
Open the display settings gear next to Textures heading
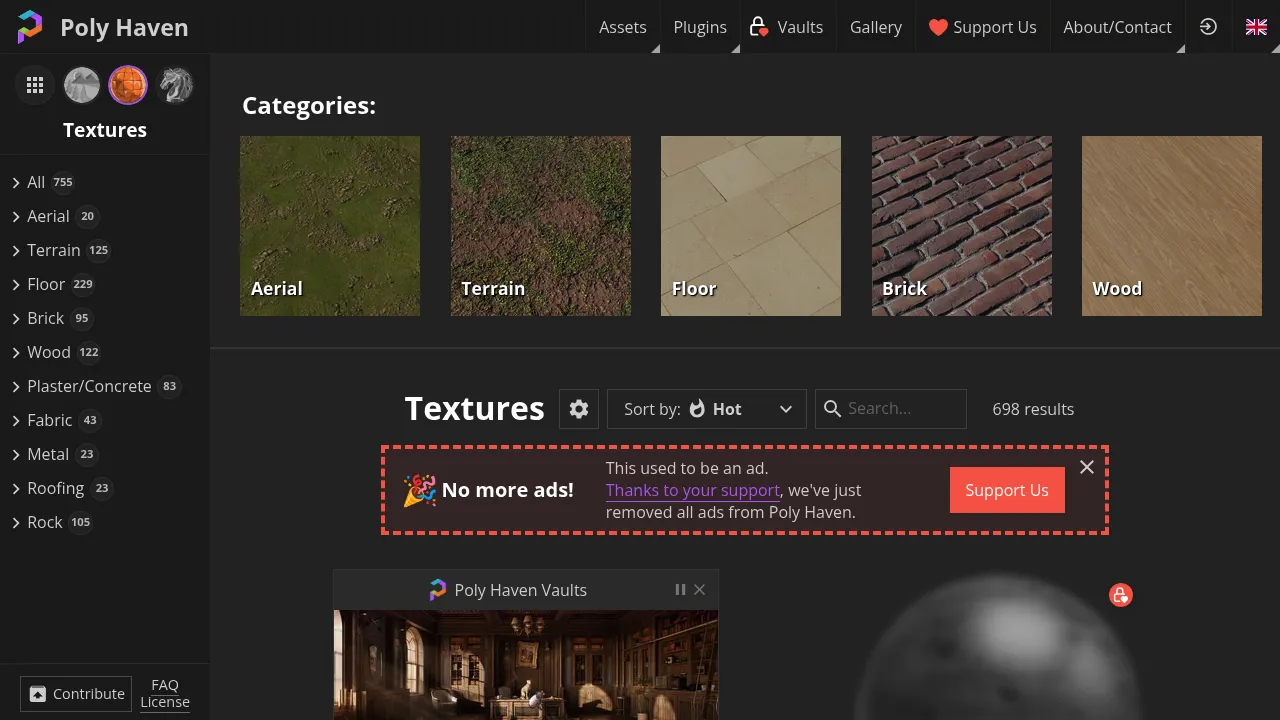[578, 408]
